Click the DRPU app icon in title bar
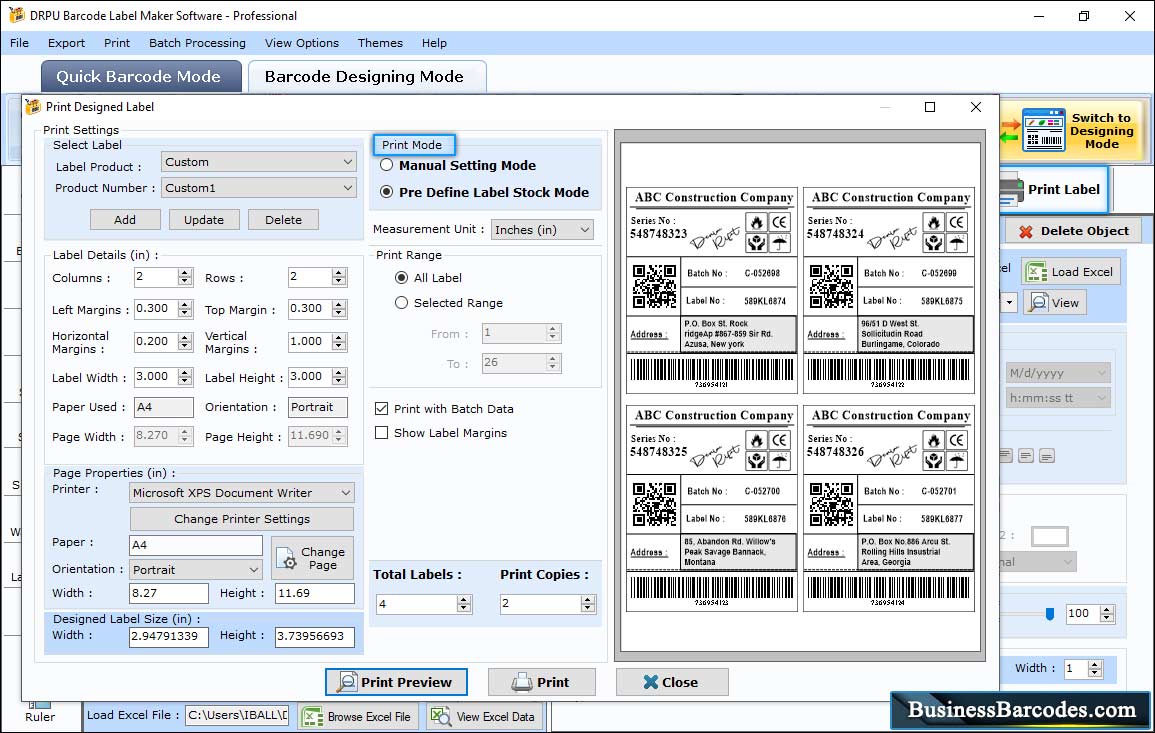1155x733 pixels. [16, 15]
